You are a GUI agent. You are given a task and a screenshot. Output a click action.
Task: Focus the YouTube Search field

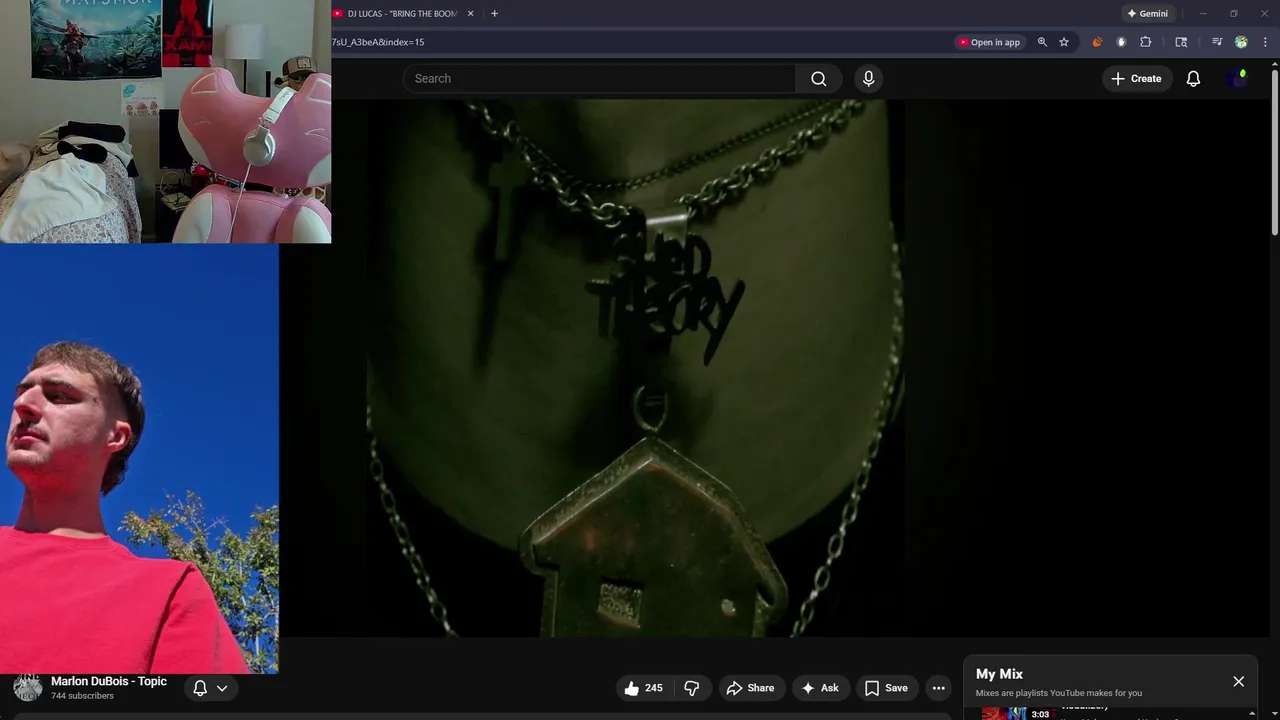pos(600,79)
